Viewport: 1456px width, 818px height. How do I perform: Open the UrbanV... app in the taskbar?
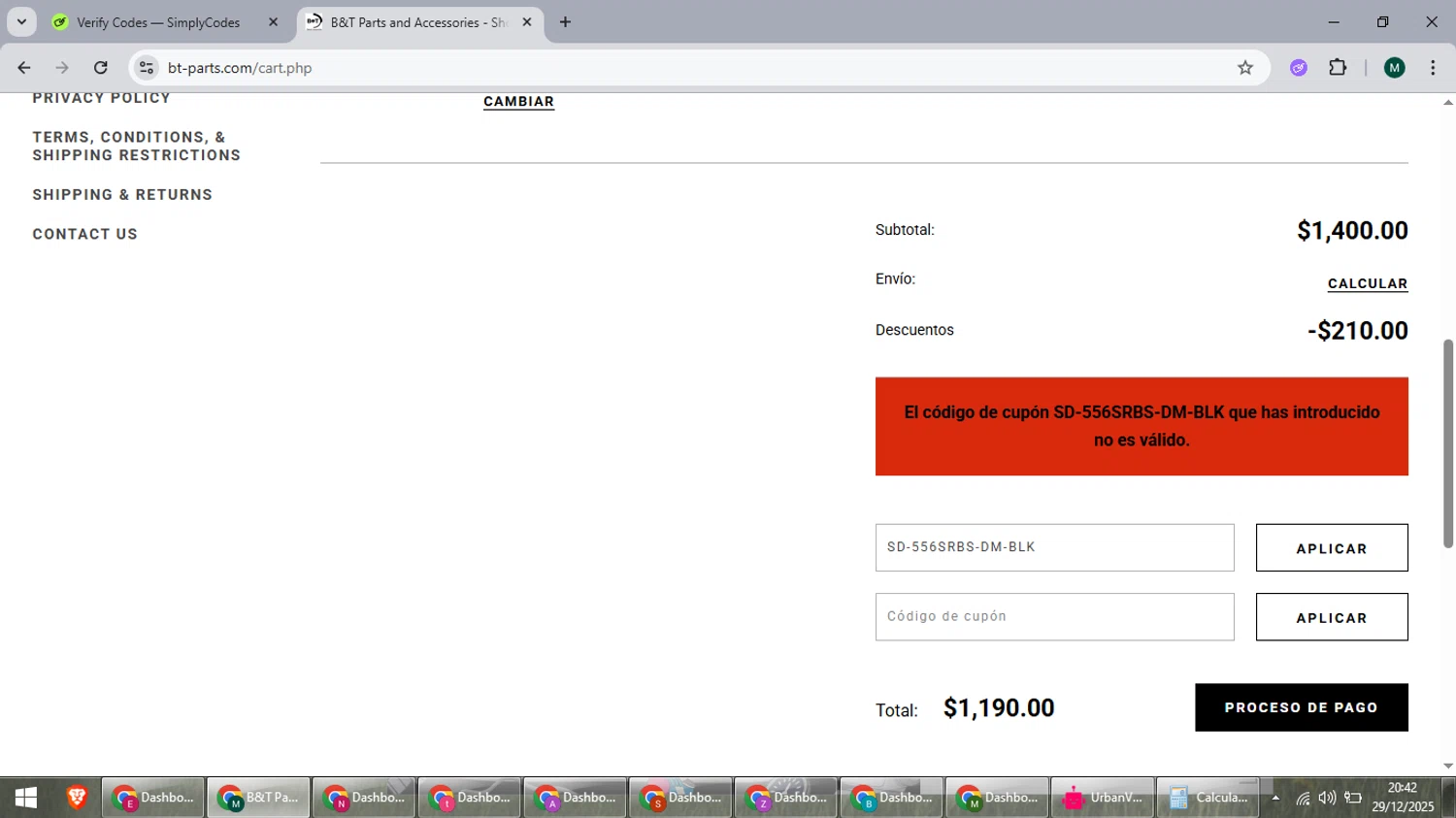[x=1103, y=798]
